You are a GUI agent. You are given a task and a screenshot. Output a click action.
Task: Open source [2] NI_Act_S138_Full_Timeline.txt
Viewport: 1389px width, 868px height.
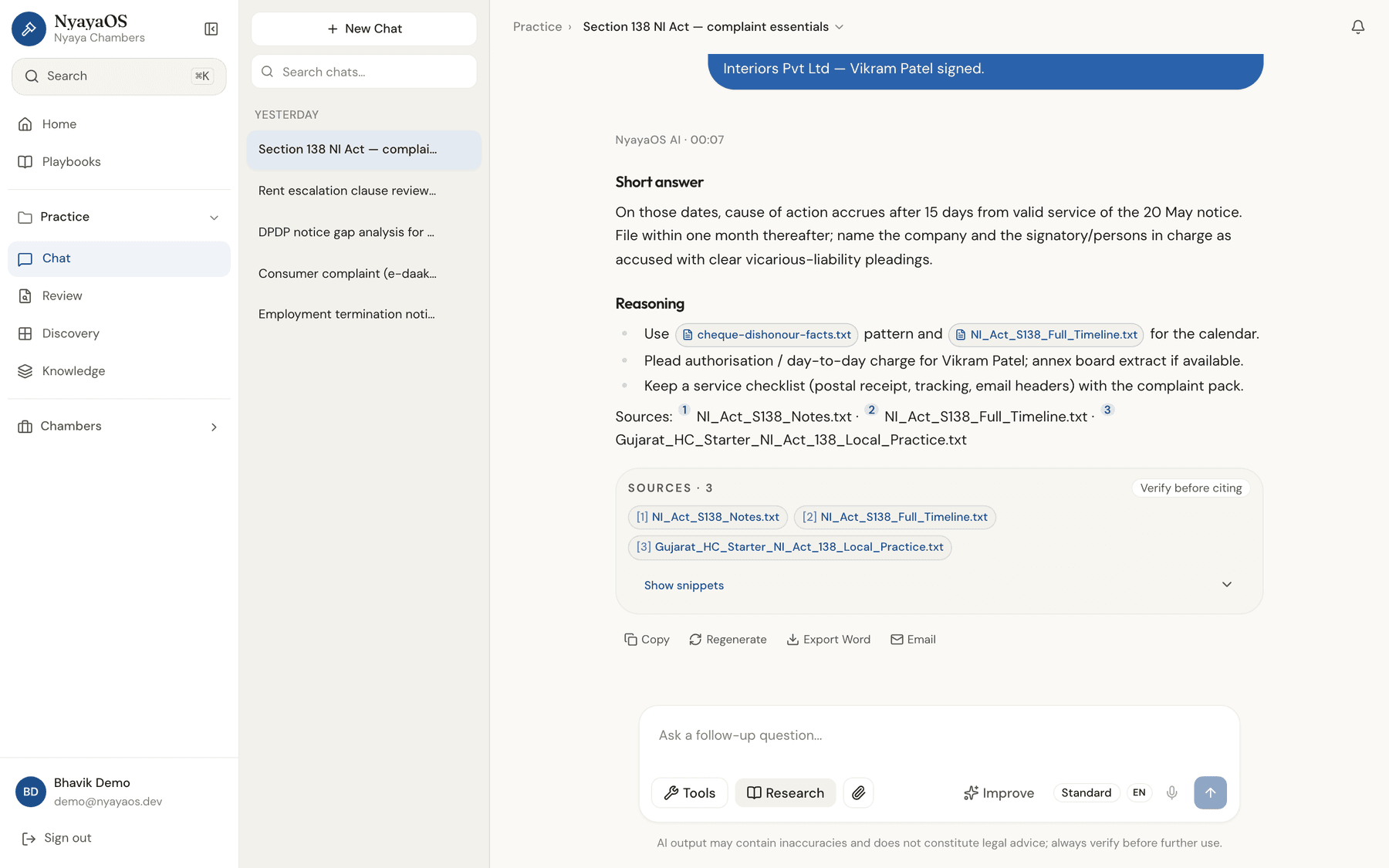[x=894, y=517]
